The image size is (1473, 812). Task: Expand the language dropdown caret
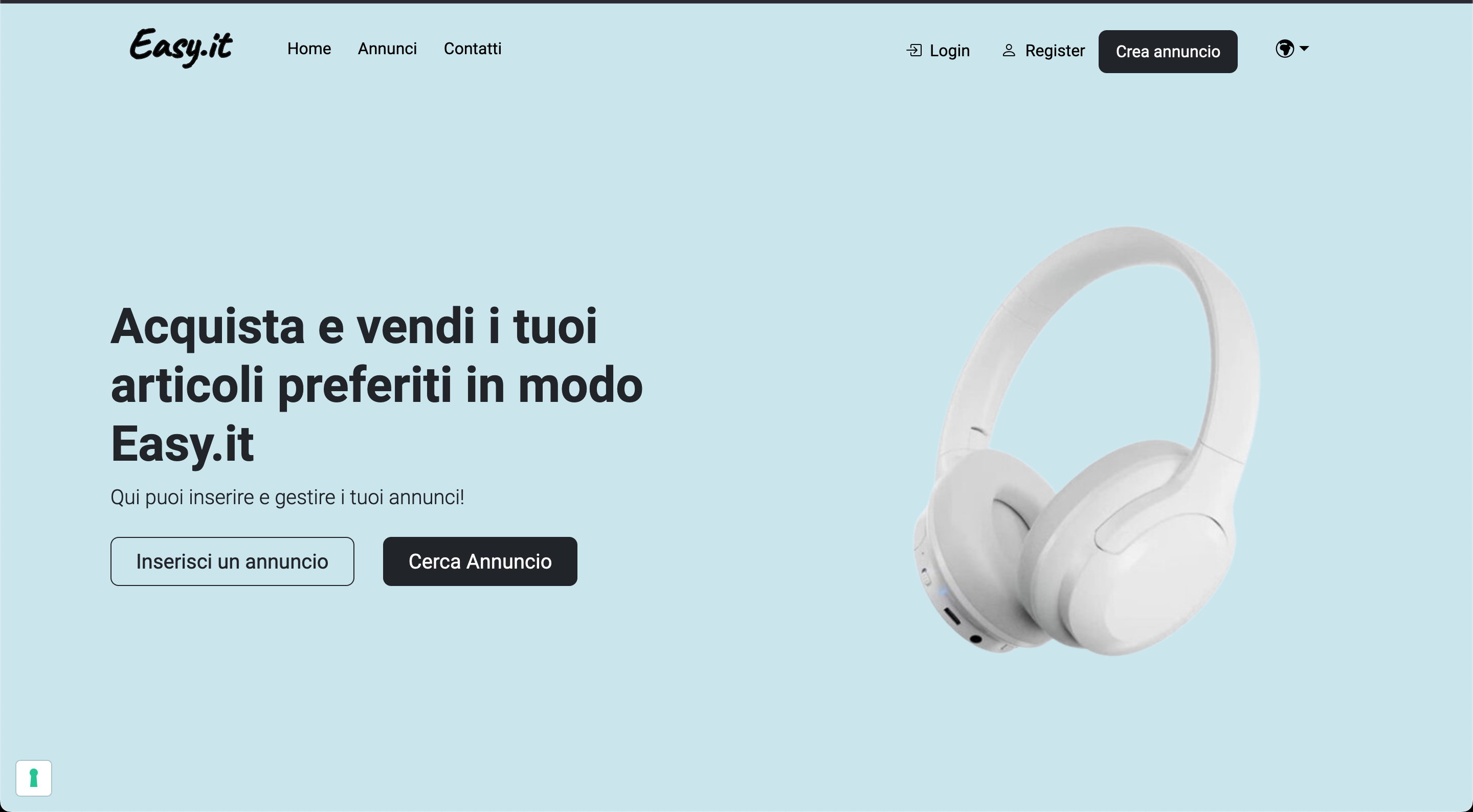(x=1304, y=49)
